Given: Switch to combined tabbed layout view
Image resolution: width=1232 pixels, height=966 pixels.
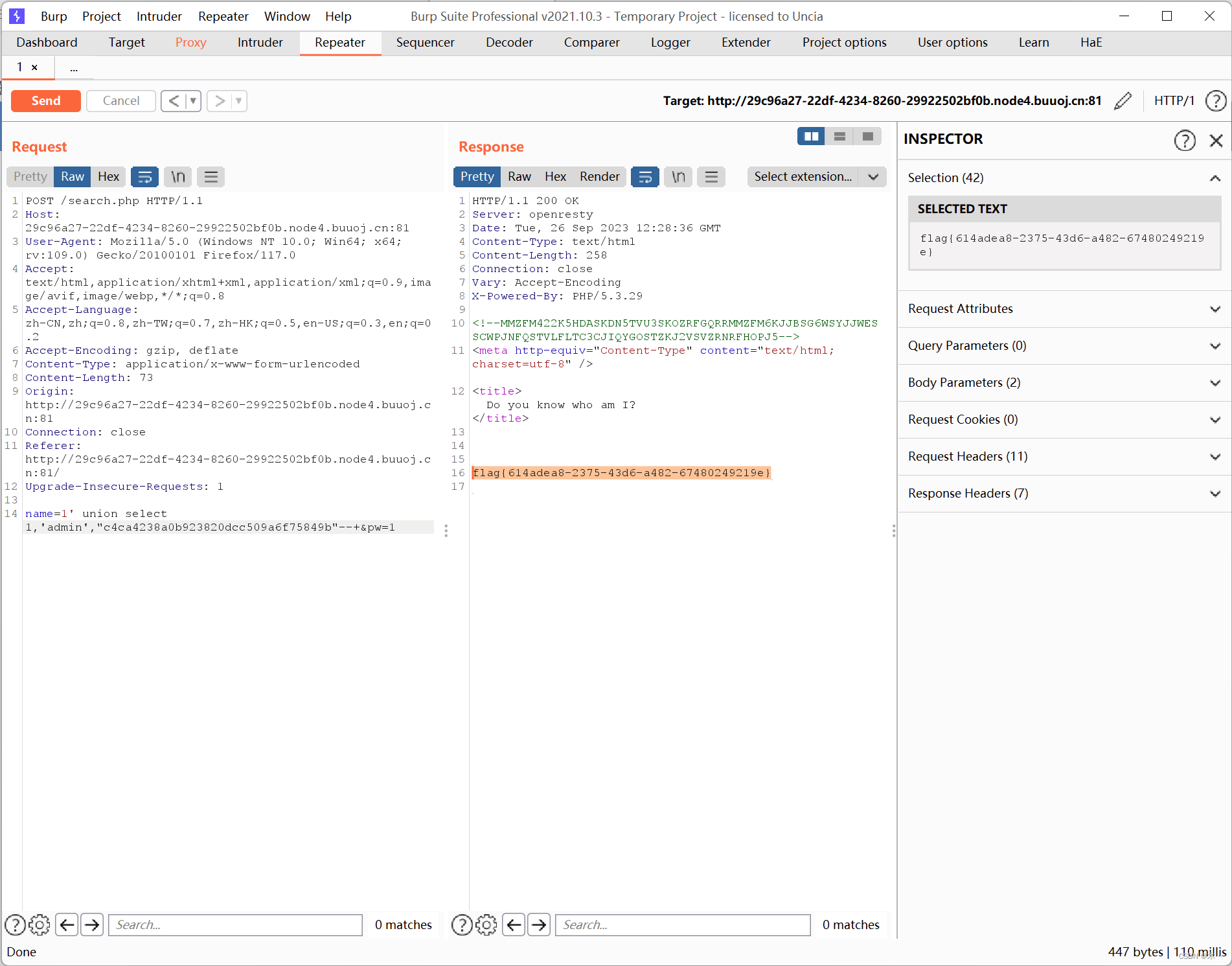Looking at the screenshot, I should click(868, 137).
